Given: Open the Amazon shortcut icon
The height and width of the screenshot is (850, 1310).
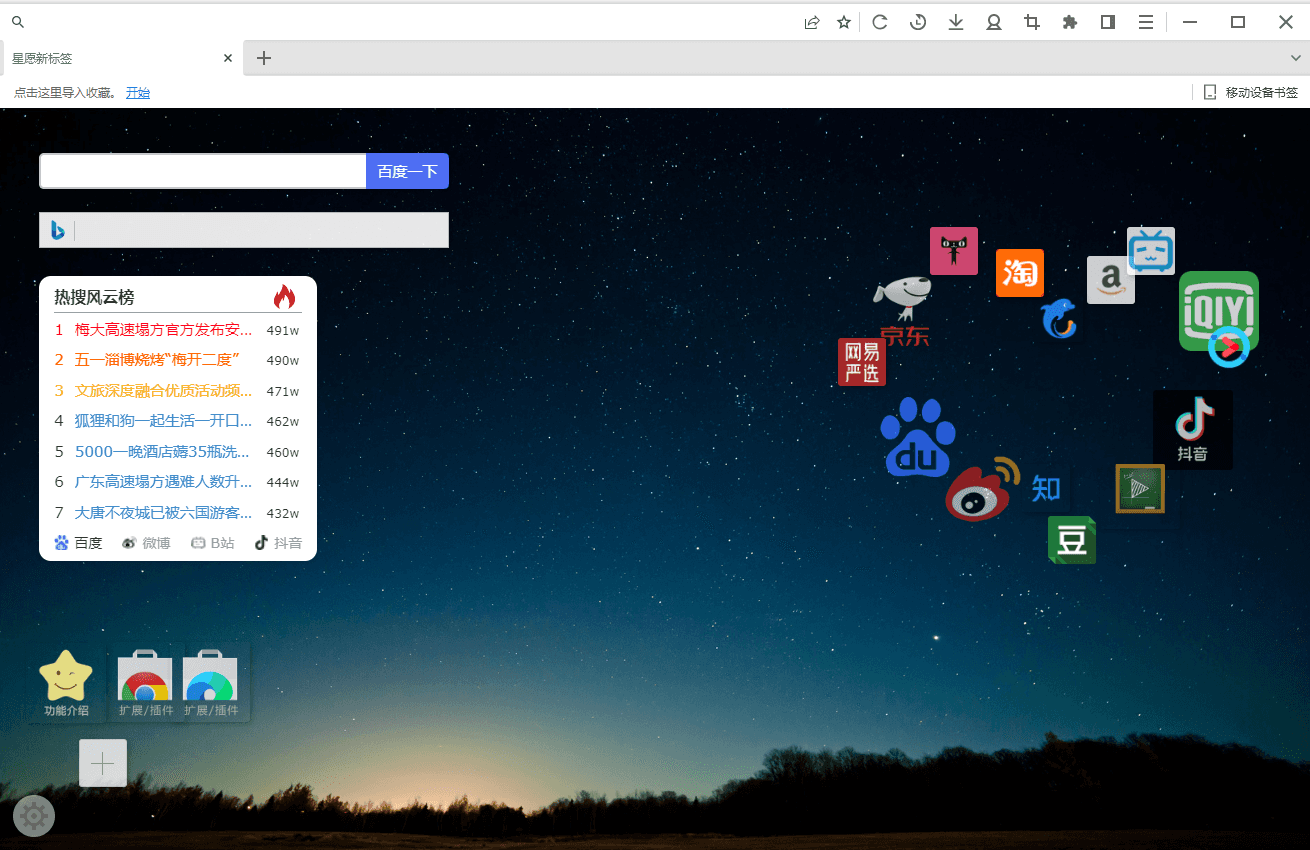Looking at the screenshot, I should click(x=1110, y=280).
